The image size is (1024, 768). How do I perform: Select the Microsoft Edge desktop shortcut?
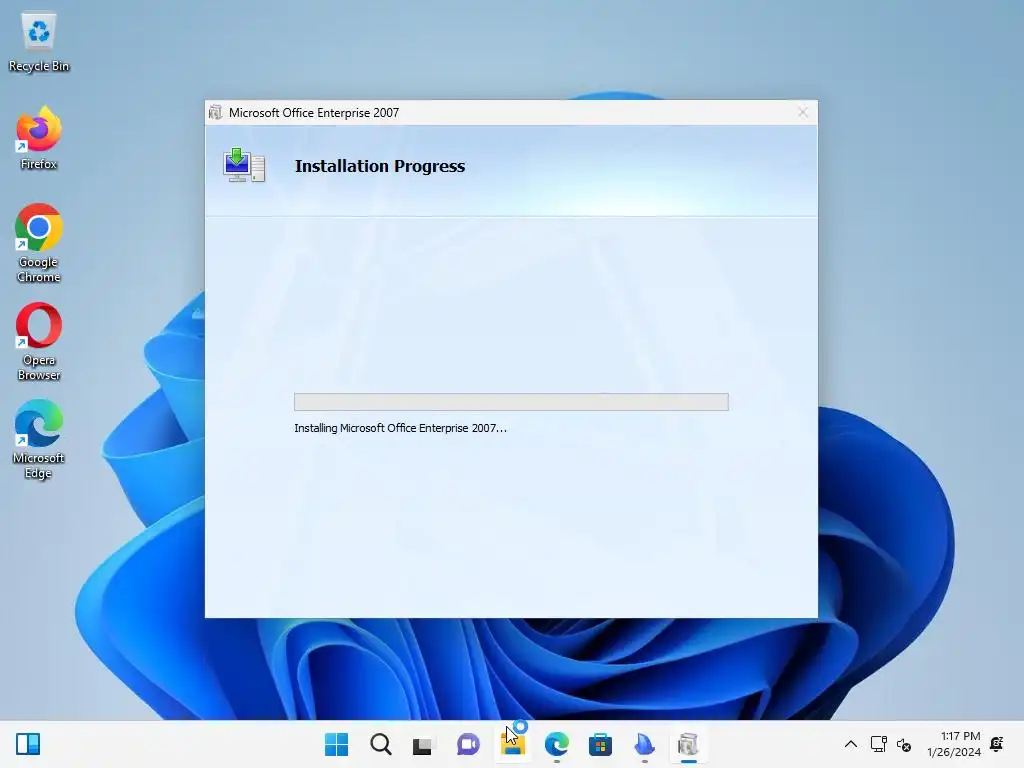click(x=39, y=440)
